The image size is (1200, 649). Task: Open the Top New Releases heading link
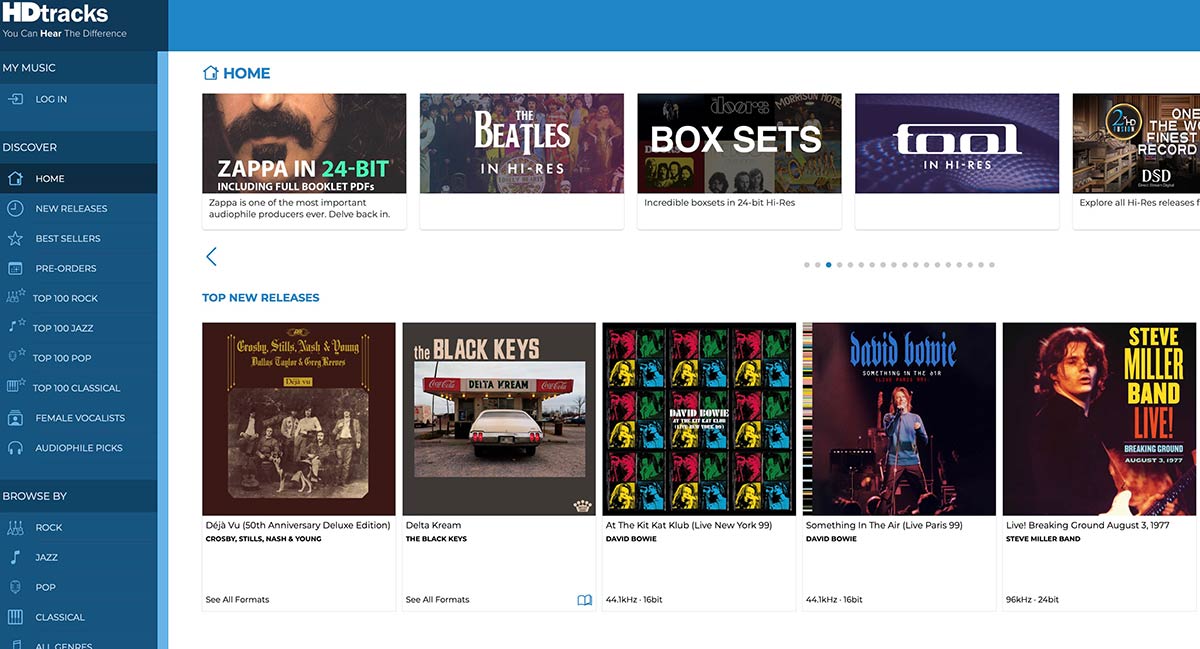(x=261, y=298)
